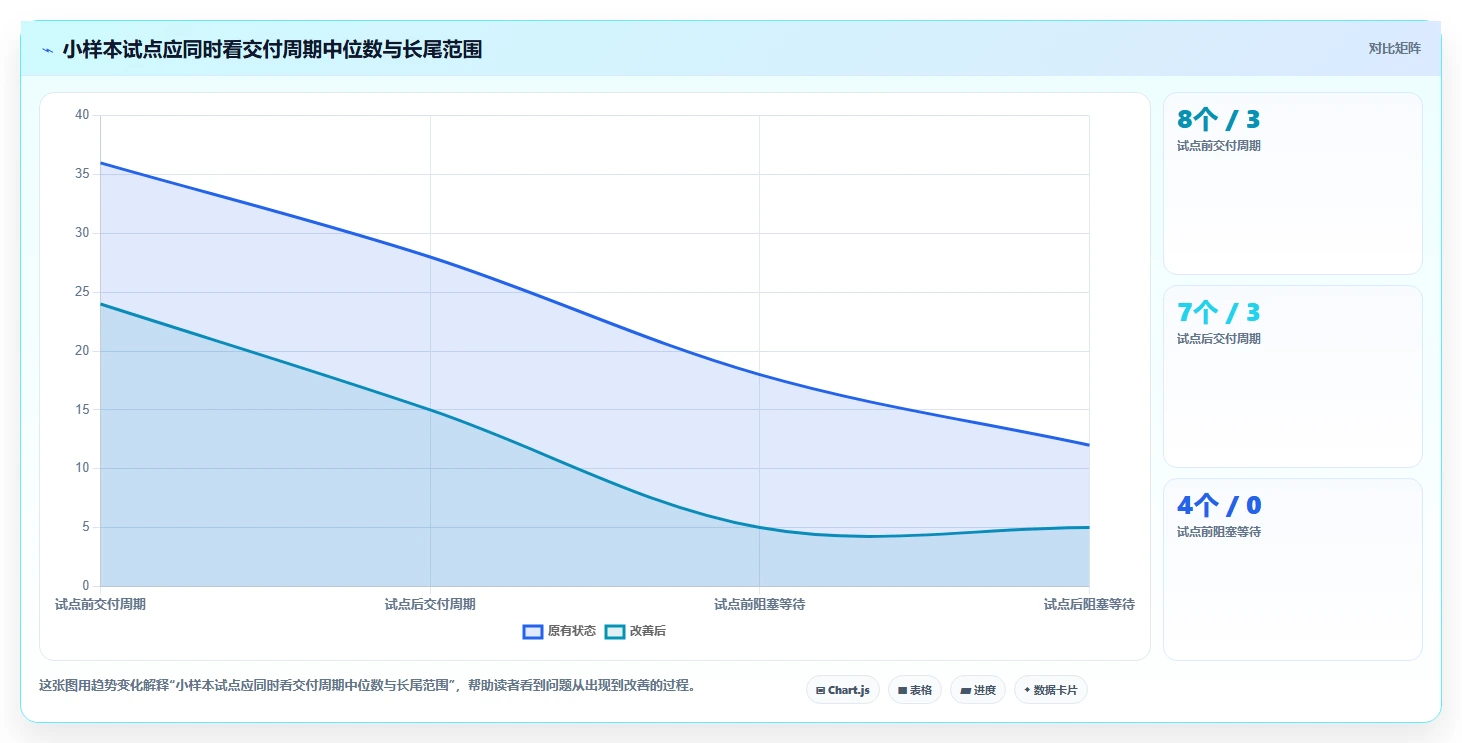The image size is (1462, 743).
Task: Click the y-axis value 5
Action: [x=85, y=527]
